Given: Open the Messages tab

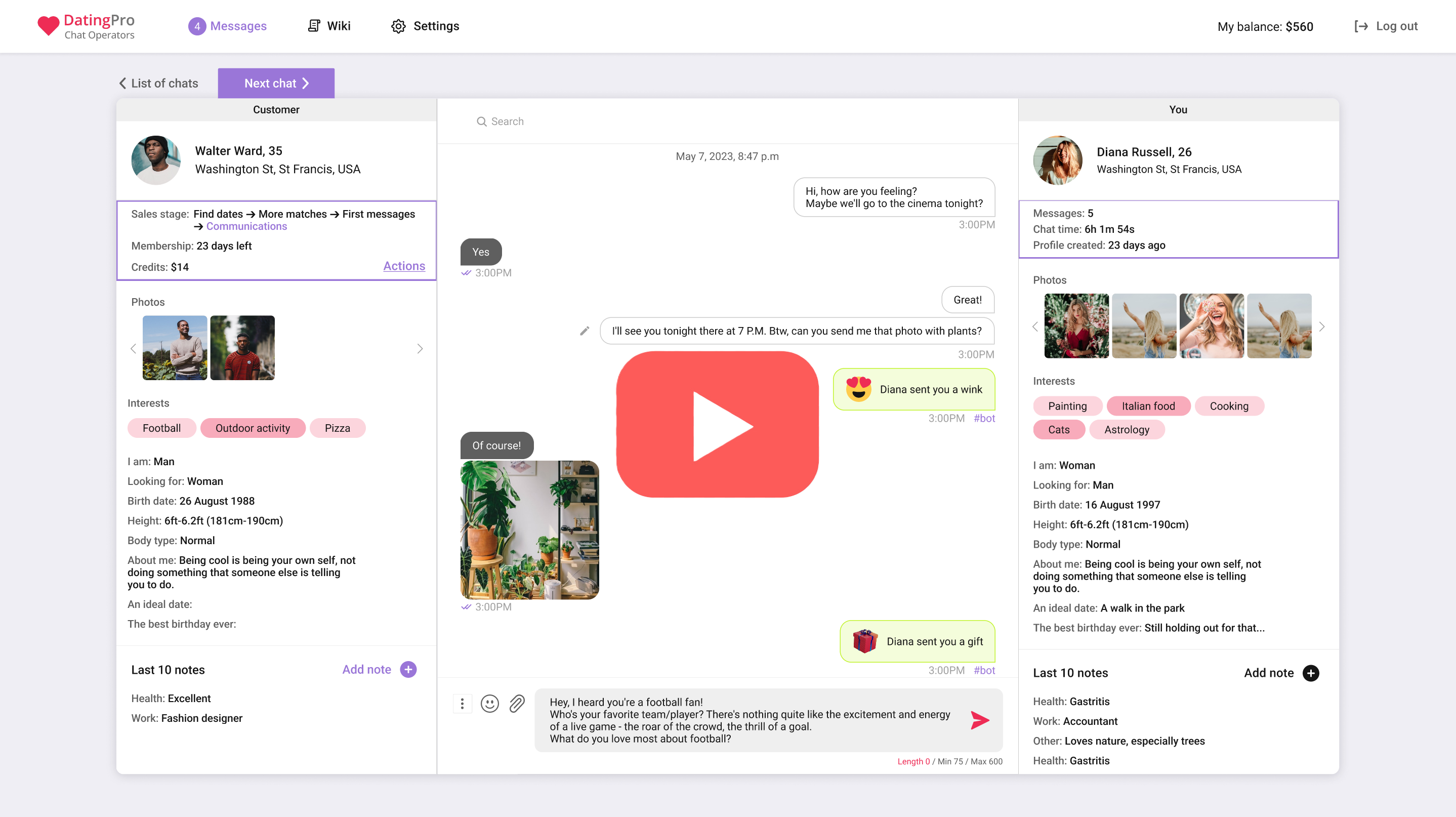Looking at the screenshot, I should pyautogui.click(x=228, y=26).
